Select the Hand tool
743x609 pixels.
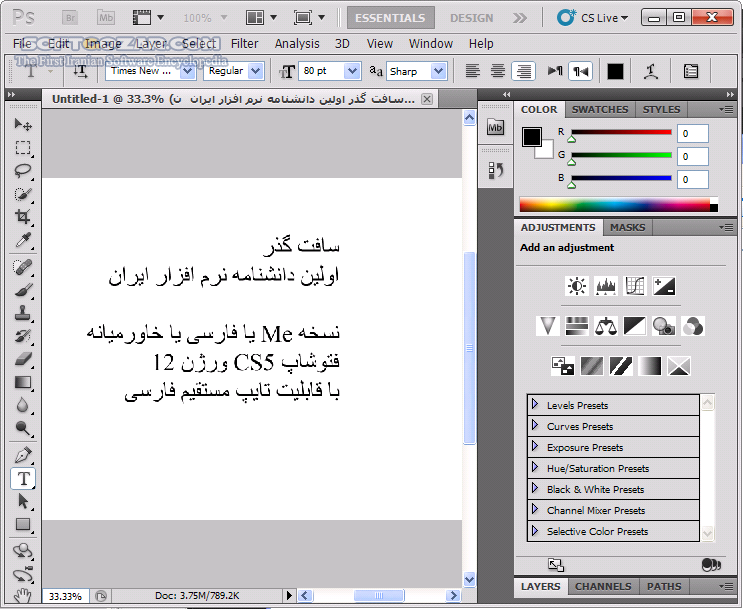pyautogui.click(x=23, y=596)
